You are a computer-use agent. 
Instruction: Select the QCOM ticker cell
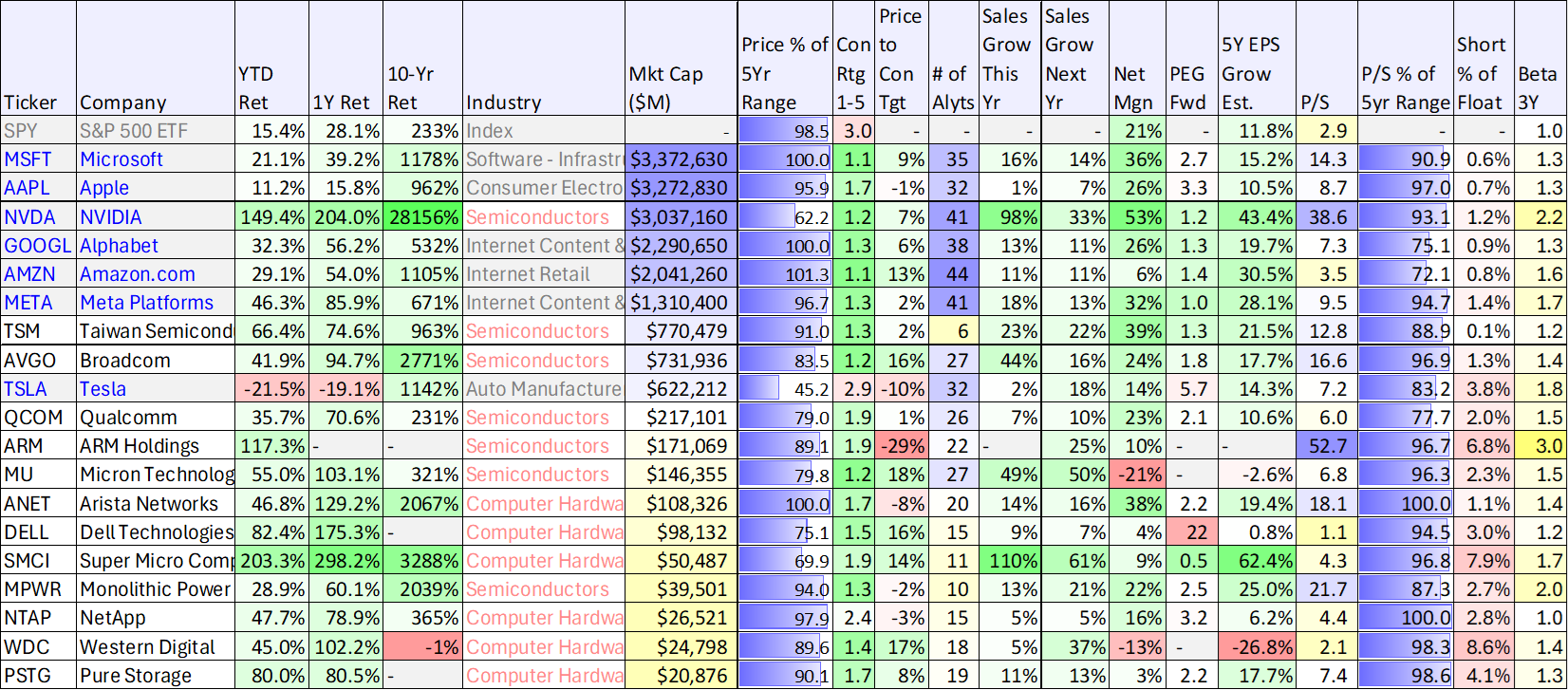38,418
